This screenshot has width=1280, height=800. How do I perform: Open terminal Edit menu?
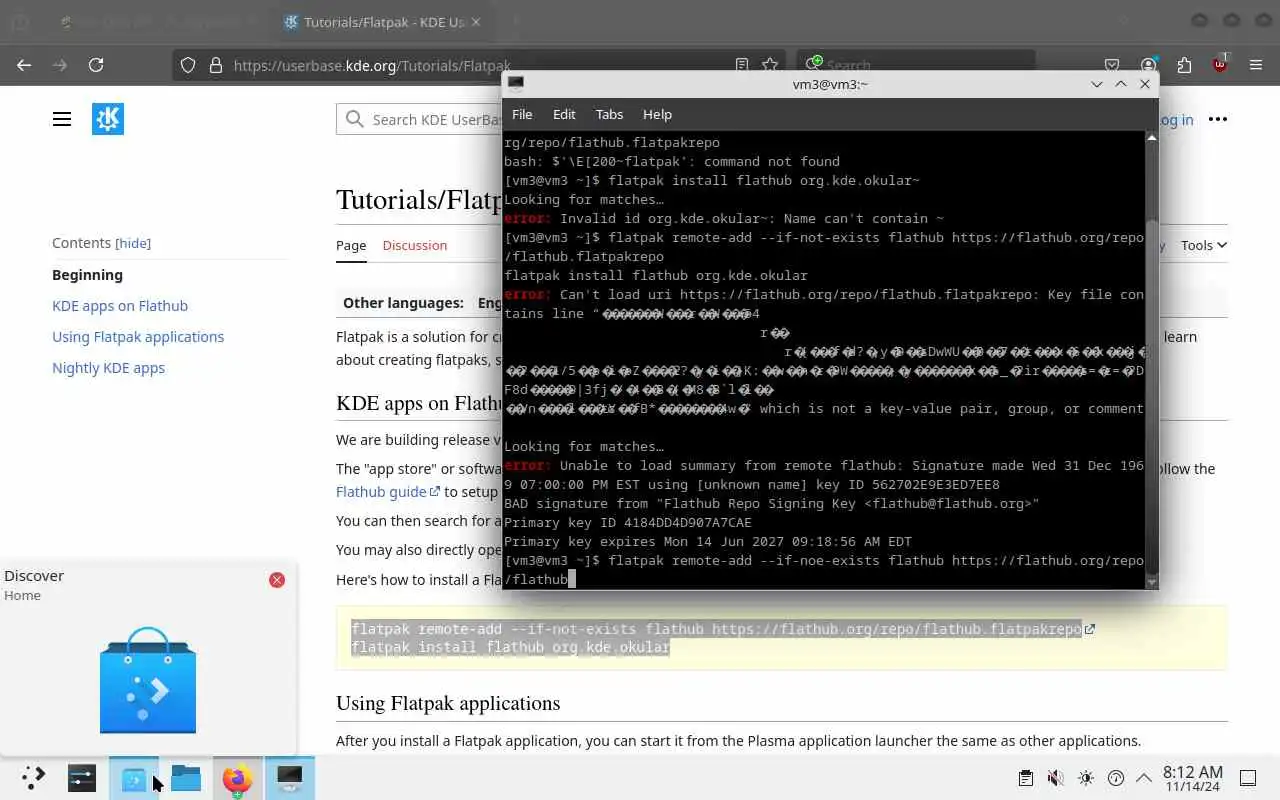click(564, 114)
